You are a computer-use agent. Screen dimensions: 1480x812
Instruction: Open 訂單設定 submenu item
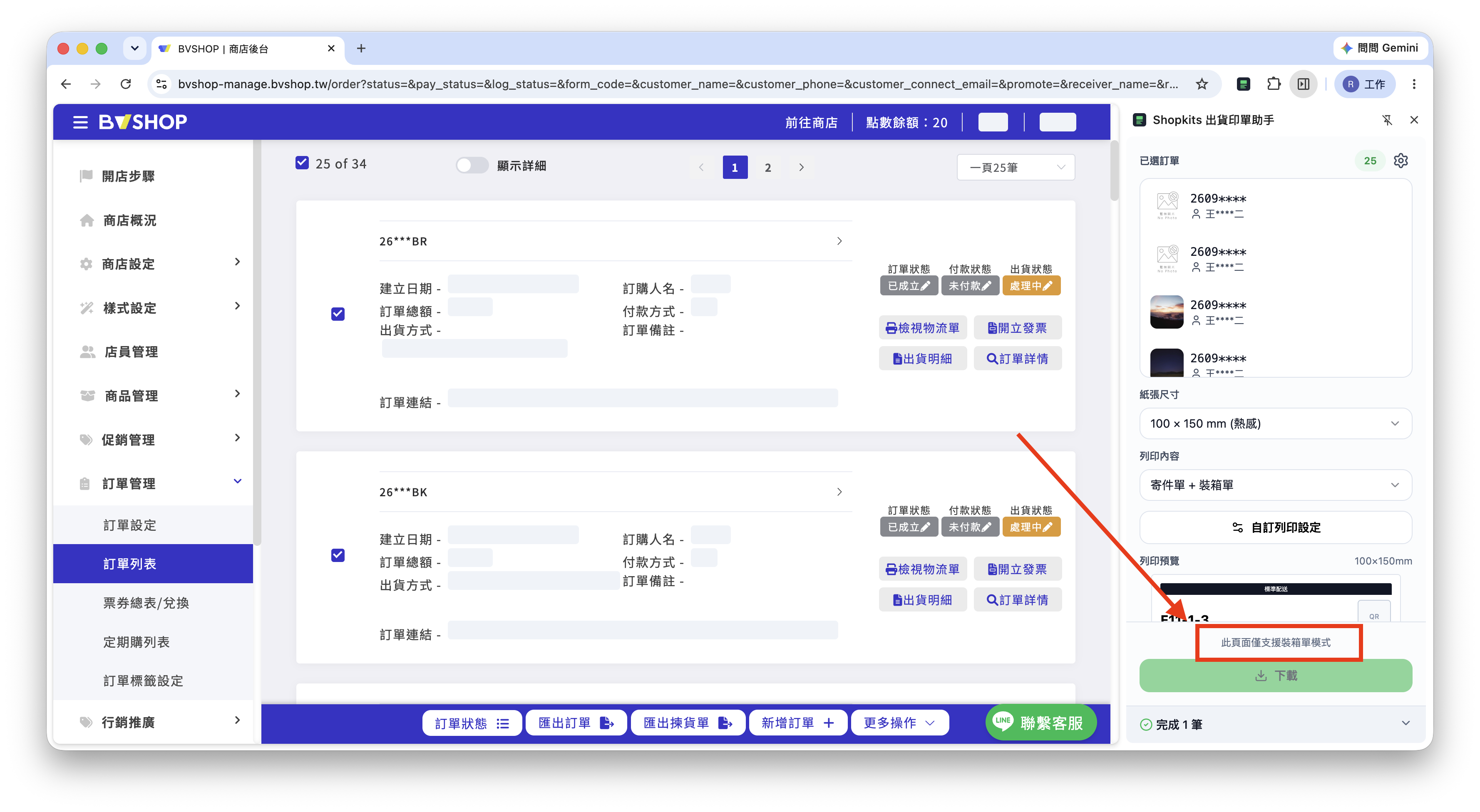click(x=154, y=525)
